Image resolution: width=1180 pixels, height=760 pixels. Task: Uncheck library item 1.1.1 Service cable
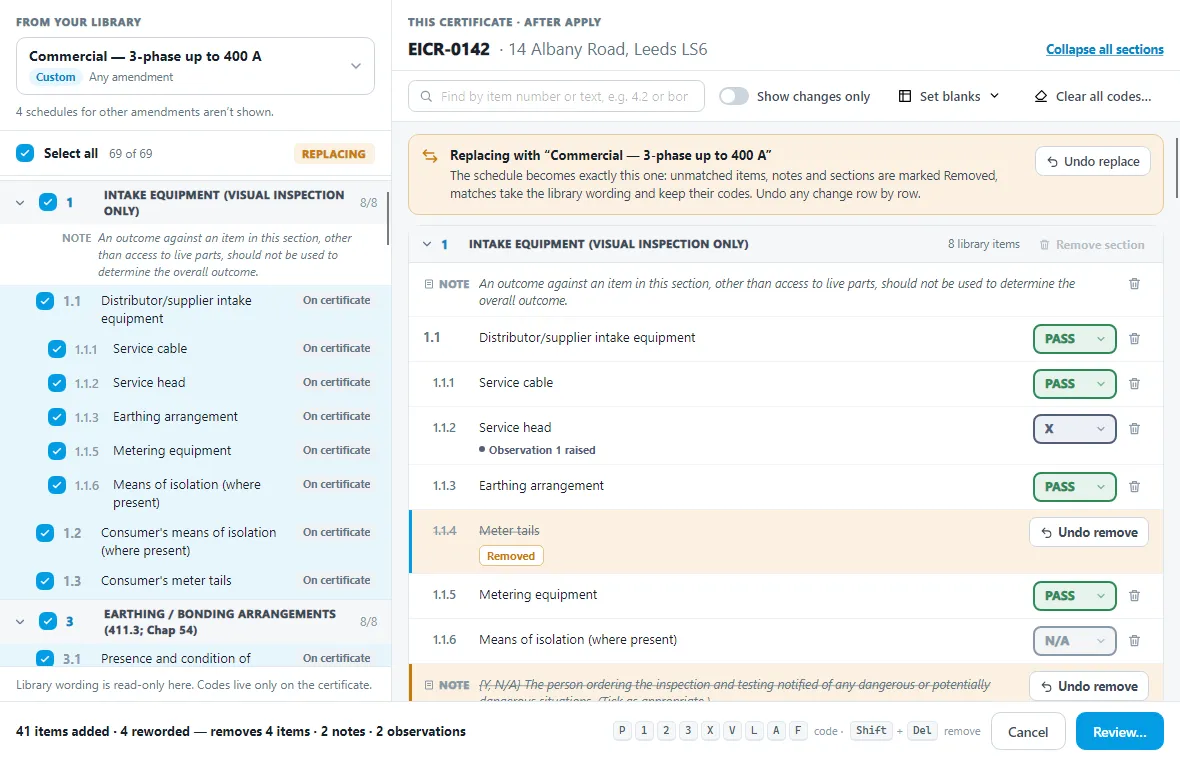point(56,349)
